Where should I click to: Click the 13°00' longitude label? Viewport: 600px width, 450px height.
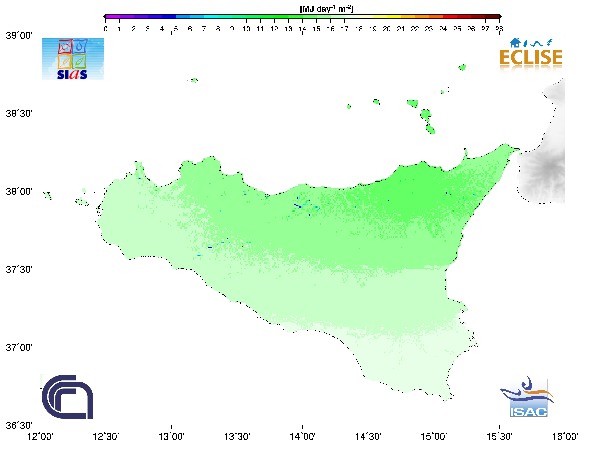[x=171, y=437]
